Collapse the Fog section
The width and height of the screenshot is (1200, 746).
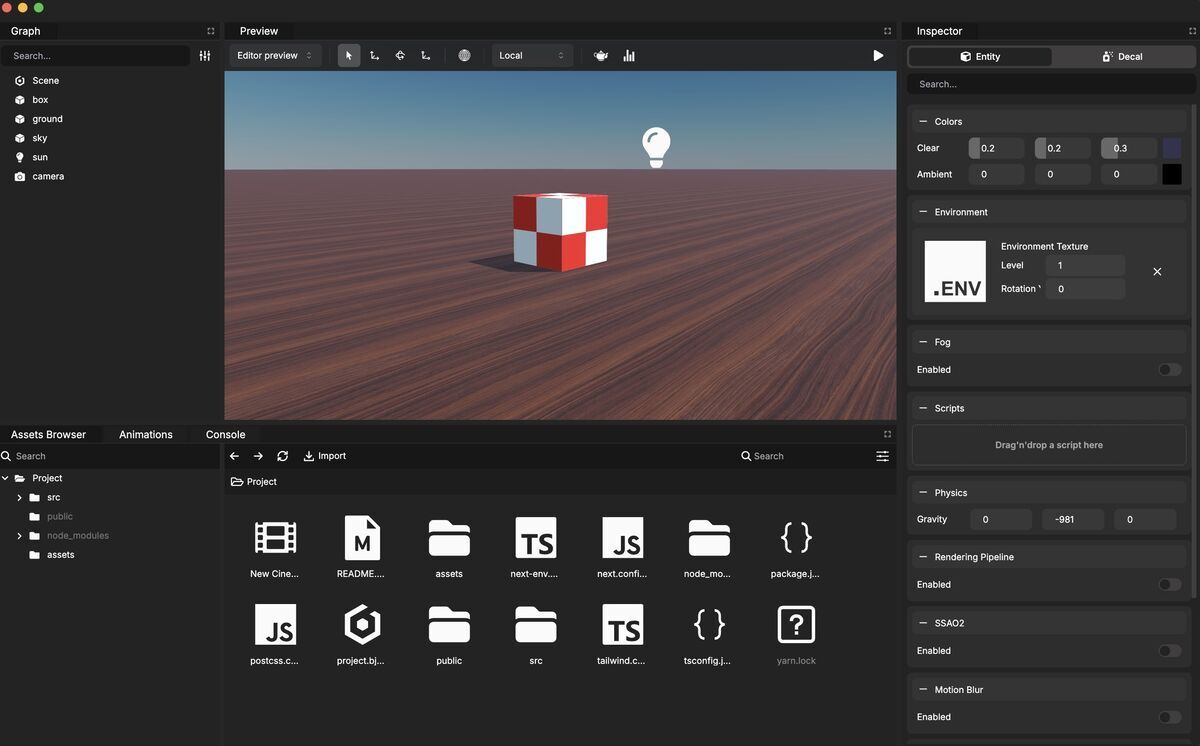pyautogui.click(x=923, y=342)
